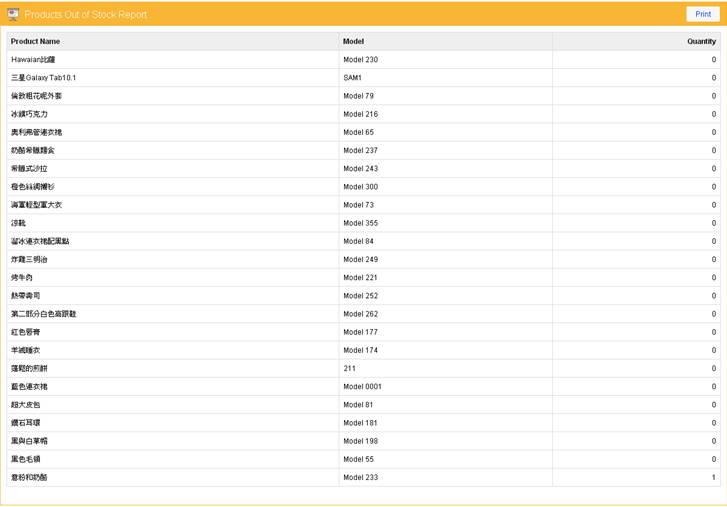Image resolution: width=727 pixels, height=507 pixels.
Task: Click the Model column header
Action: click(353, 41)
